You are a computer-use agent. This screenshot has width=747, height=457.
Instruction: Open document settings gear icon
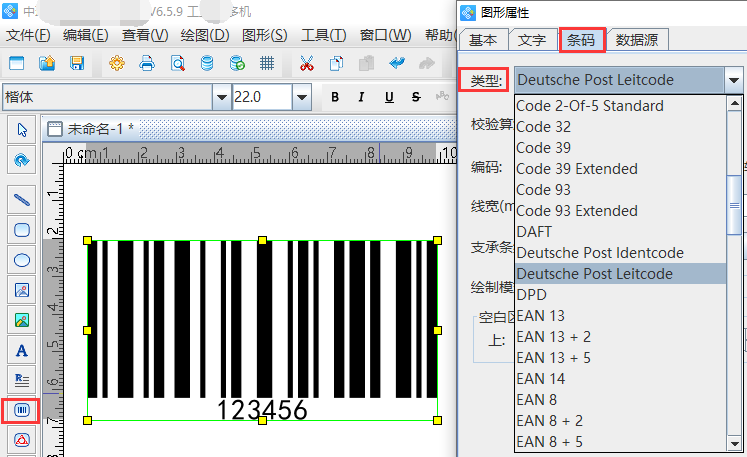(117, 63)
